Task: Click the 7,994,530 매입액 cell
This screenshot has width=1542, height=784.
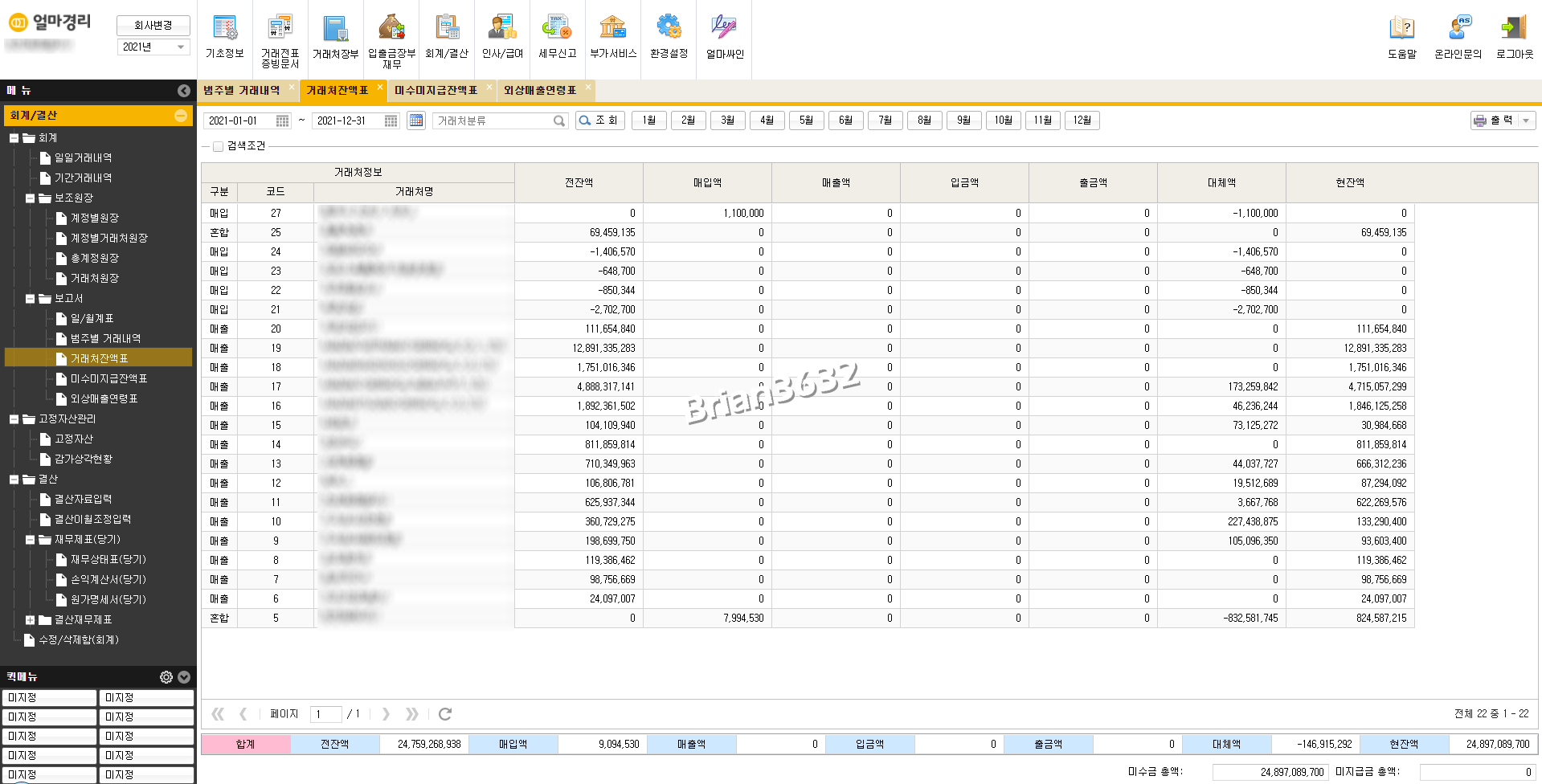Action: pyautogui.click(x=708, y=619)
